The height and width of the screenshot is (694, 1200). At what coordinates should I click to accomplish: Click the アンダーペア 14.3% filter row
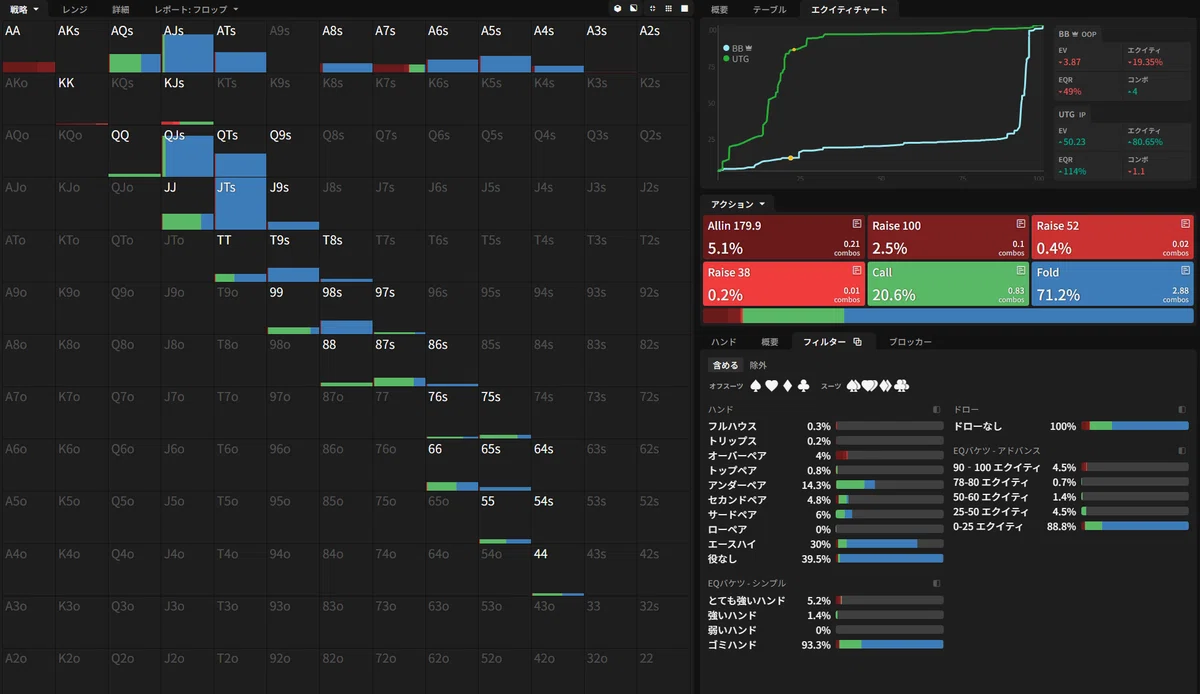(x=825, y=485)
